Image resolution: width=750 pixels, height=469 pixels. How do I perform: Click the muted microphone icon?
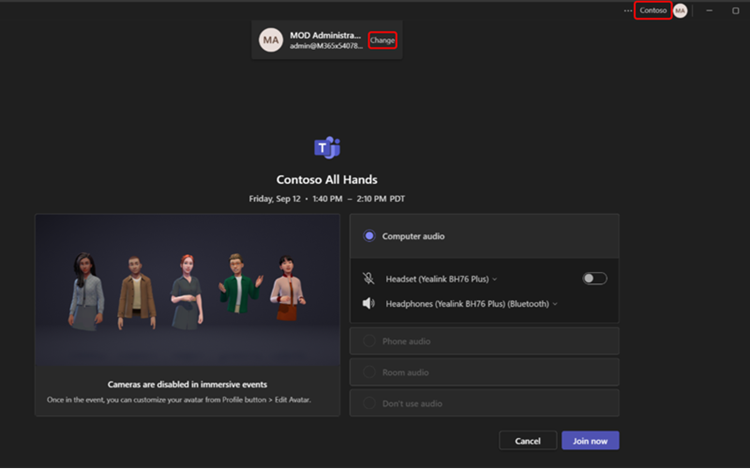pos(369,279)
